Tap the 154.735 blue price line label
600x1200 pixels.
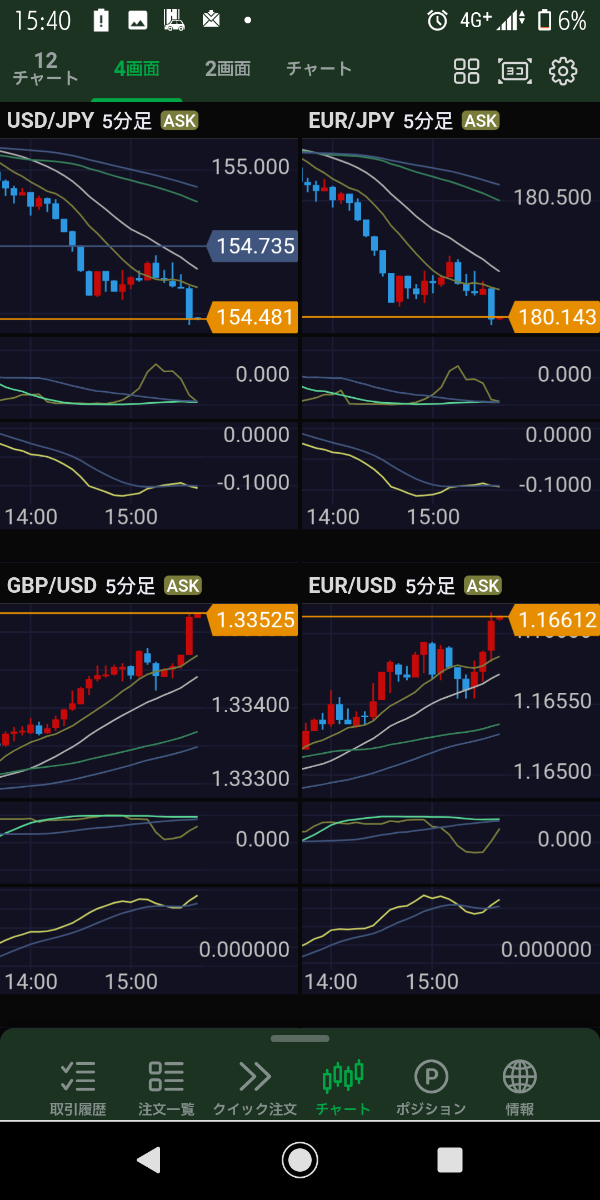click(254, 246)
